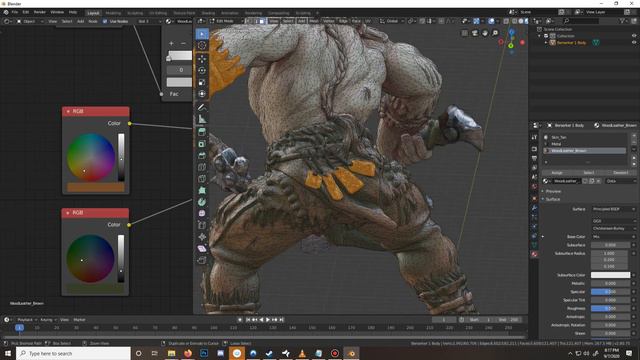Open the Mesh menu in viewport header
The width and height of the screenshot is (640, 360).
[314, 21]
